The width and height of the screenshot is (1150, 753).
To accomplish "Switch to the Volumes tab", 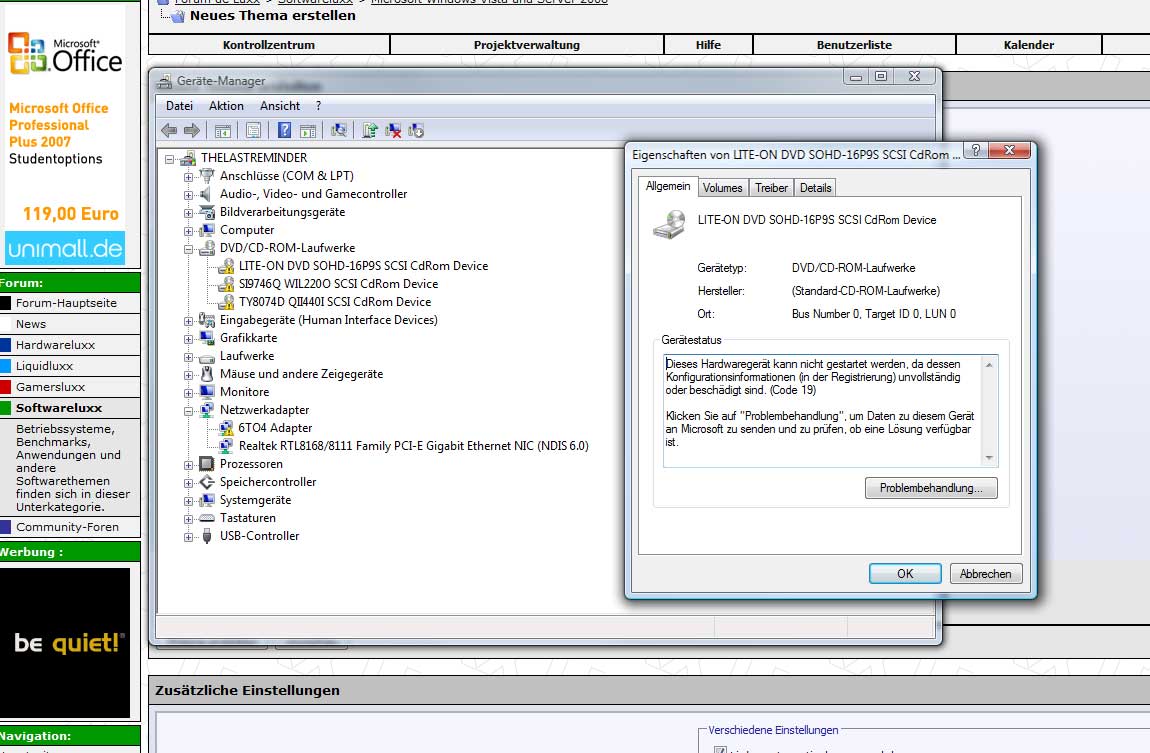I will [722, 188].
